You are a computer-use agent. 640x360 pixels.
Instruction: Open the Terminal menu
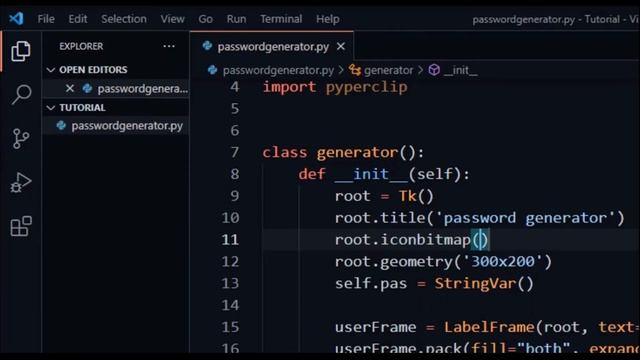coord(281,19)
